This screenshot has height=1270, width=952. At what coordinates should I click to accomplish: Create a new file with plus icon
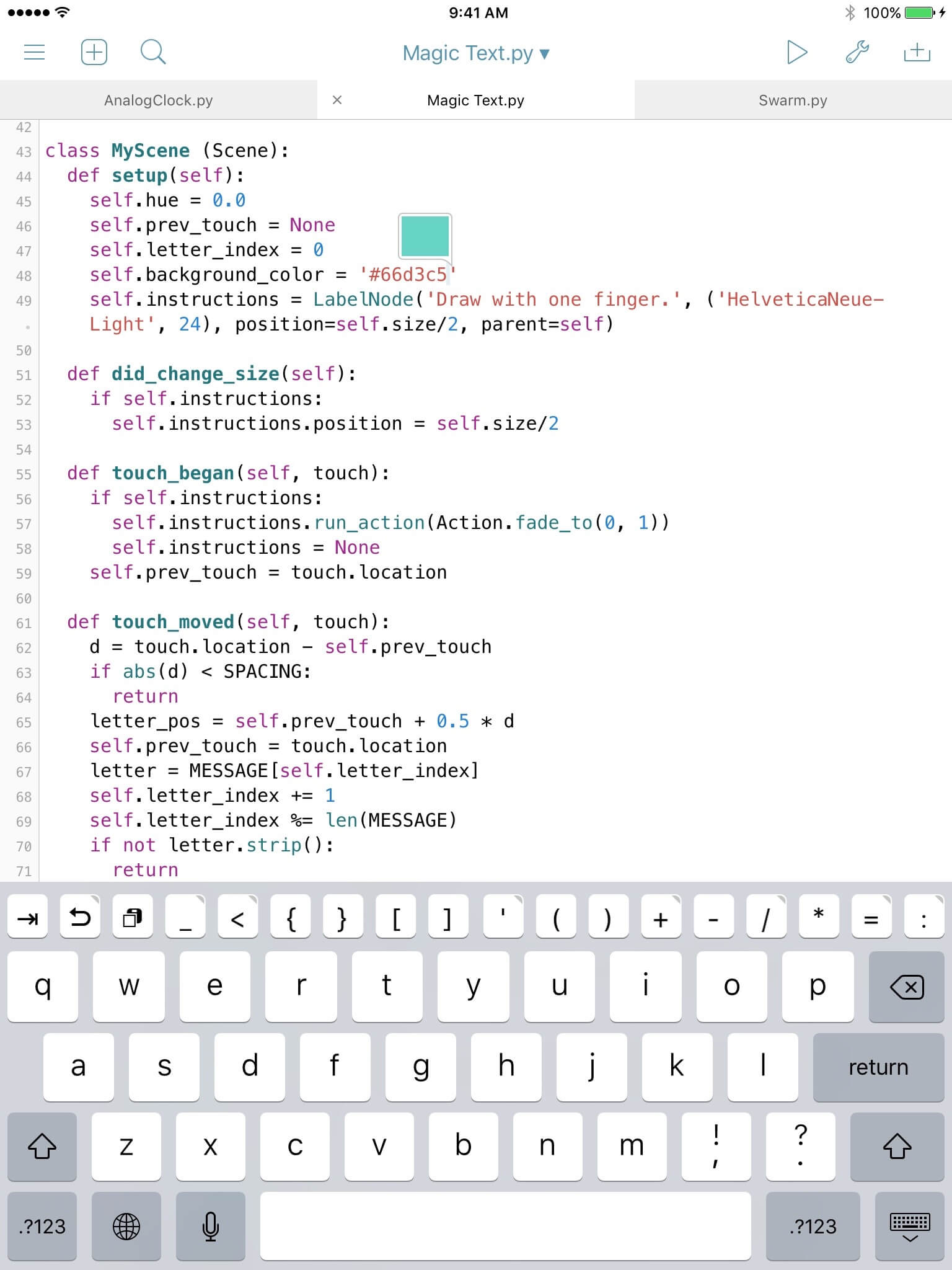94,52
